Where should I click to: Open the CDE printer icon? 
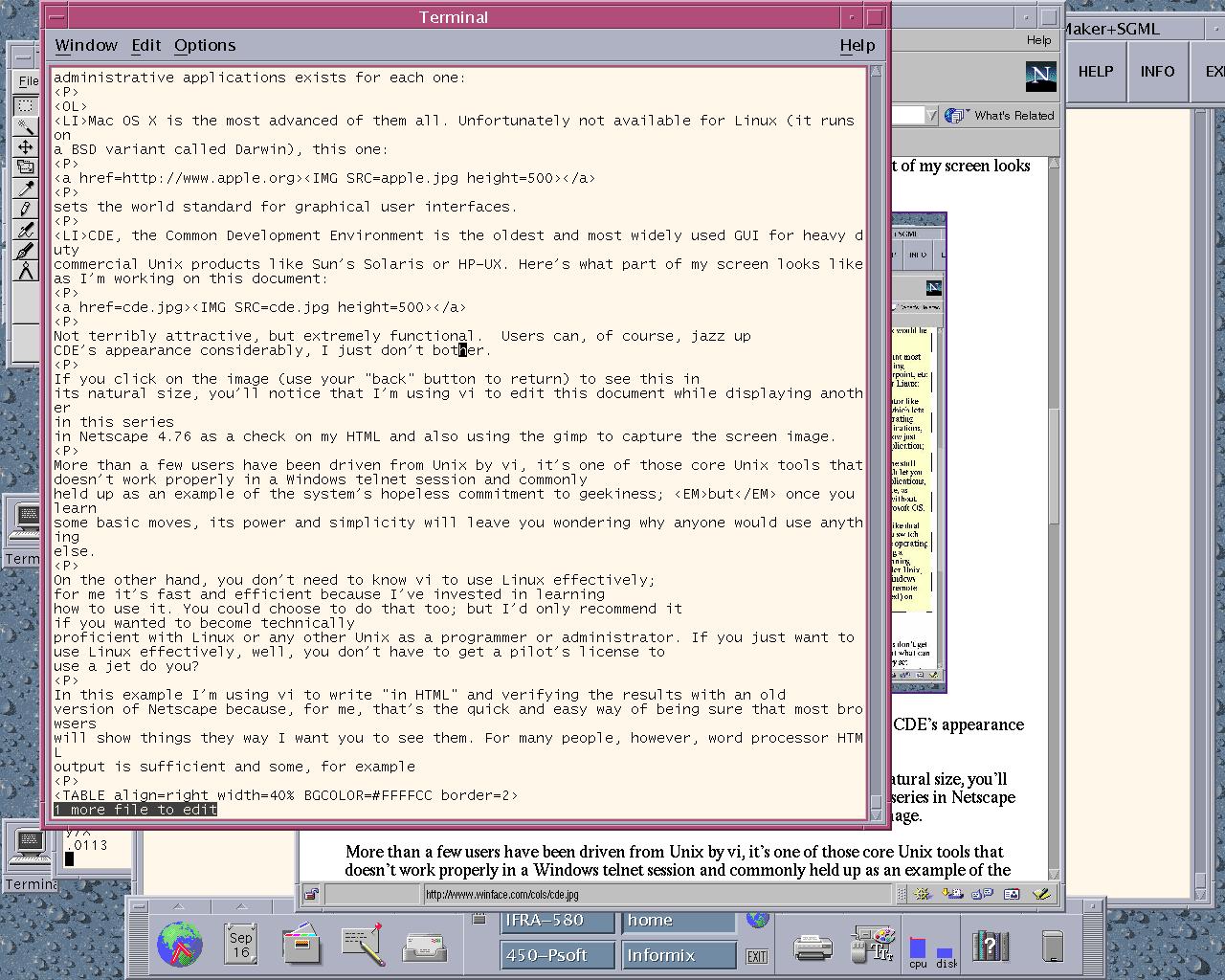813,947
